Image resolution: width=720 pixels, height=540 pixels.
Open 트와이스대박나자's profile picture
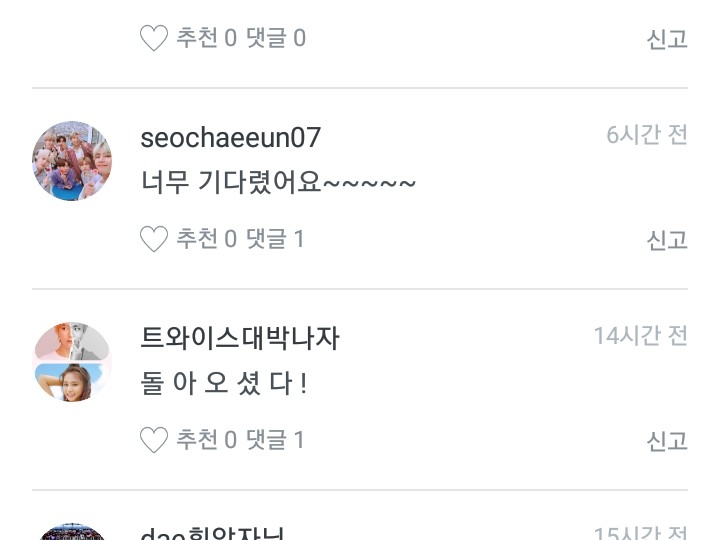(x=72, y=362)
